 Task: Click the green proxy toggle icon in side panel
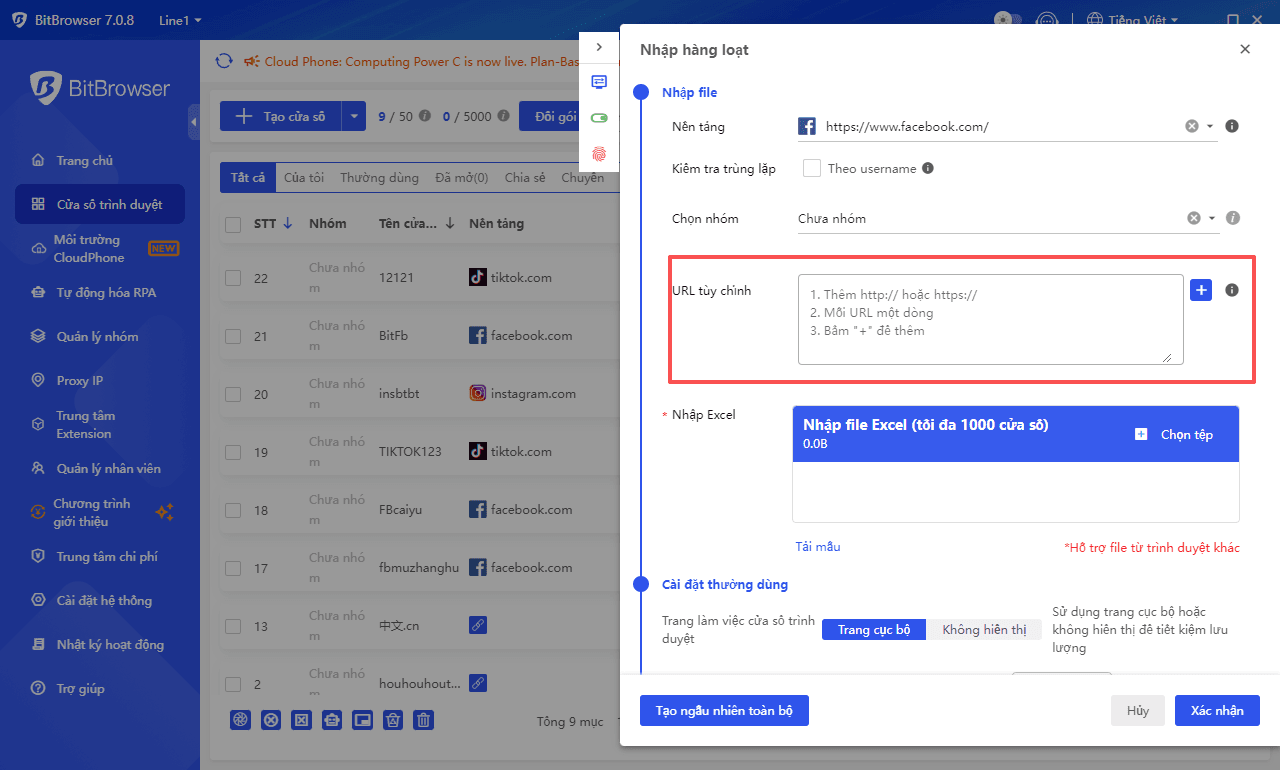(x=599, y=117)
